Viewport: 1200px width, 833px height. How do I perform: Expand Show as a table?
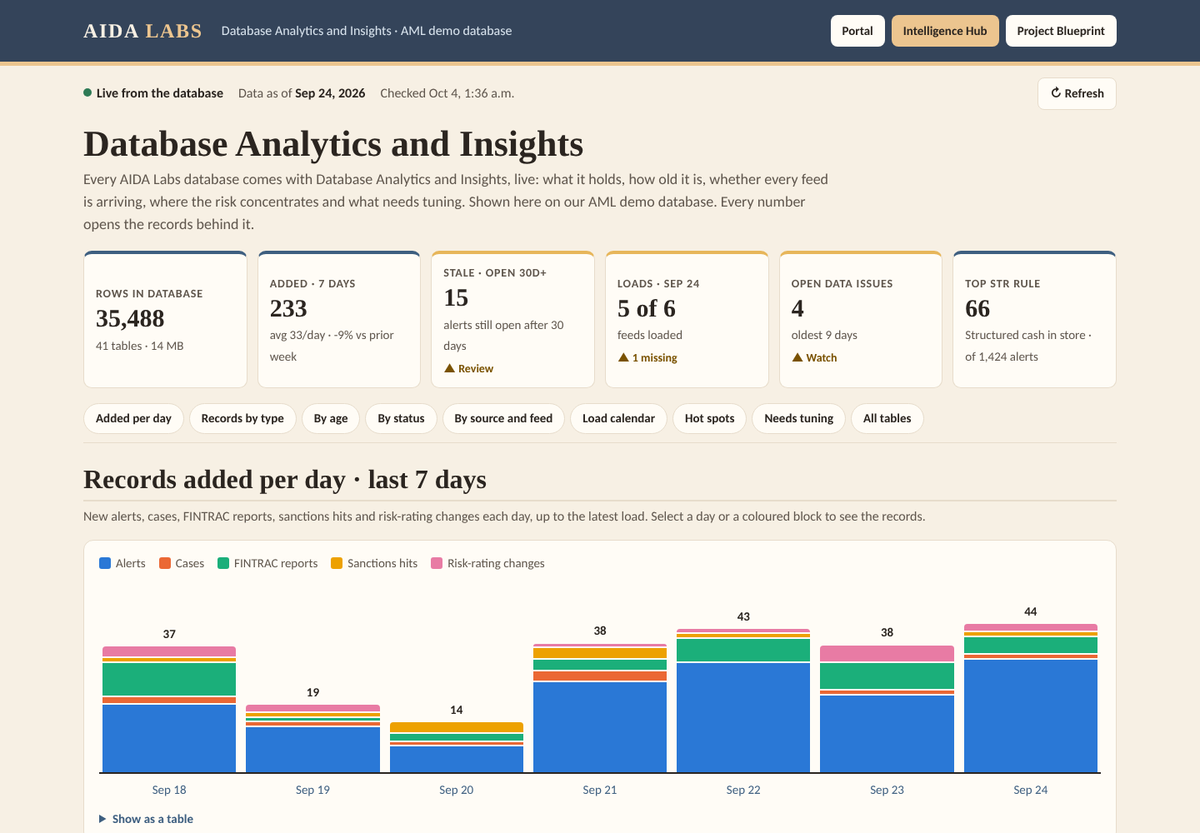(x=146, y=818)
